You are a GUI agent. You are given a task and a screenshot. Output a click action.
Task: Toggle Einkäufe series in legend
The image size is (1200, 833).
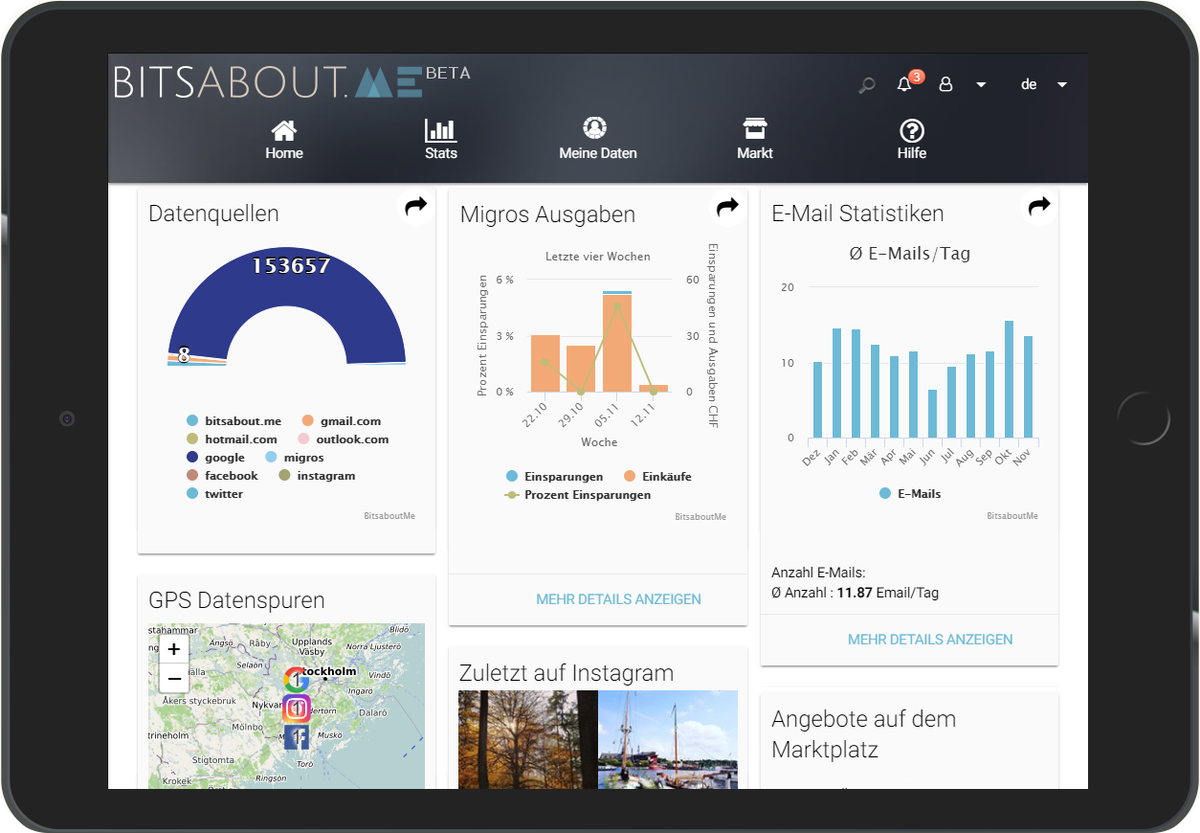(x=658, y=477)
